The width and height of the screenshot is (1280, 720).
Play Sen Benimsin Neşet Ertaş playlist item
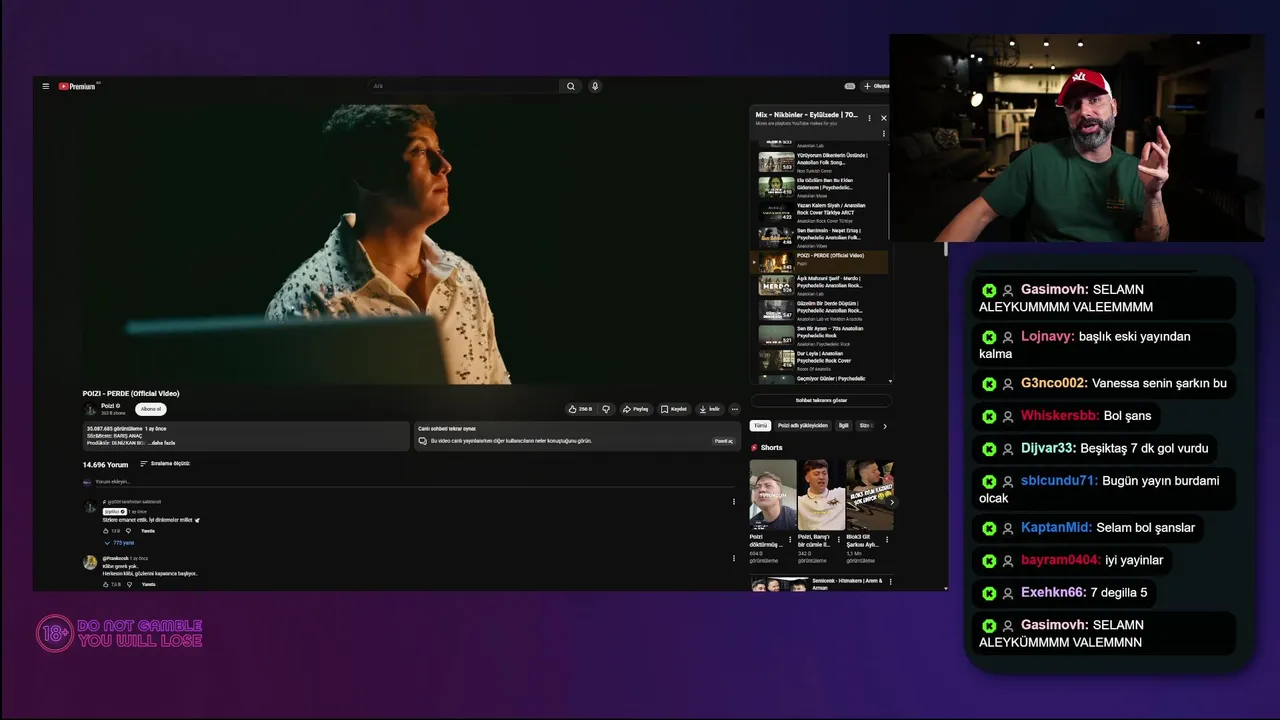[x=820, y=237]
